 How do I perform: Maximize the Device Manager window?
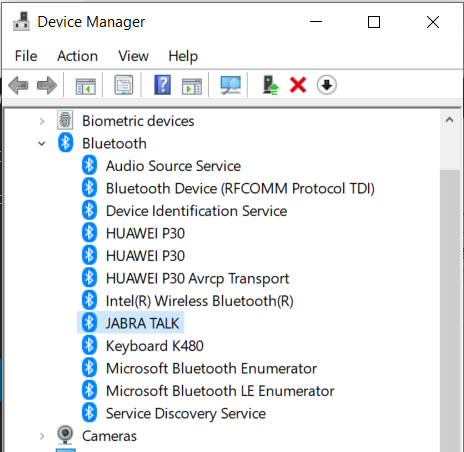point(374,22)
